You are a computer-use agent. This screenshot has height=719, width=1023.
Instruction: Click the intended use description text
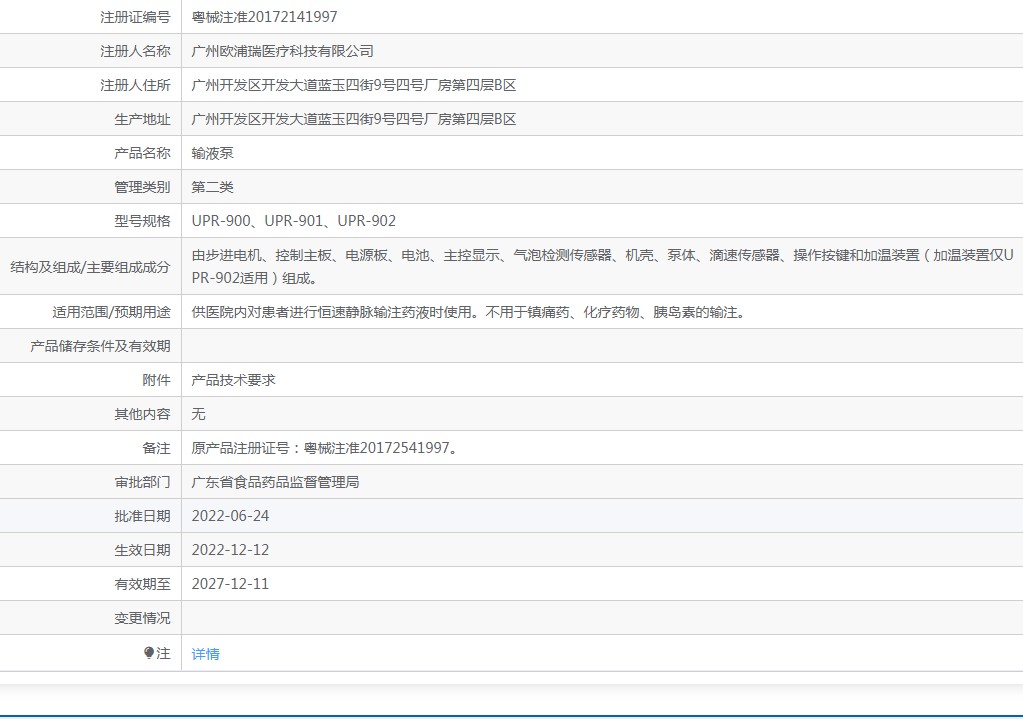point(468,313)
